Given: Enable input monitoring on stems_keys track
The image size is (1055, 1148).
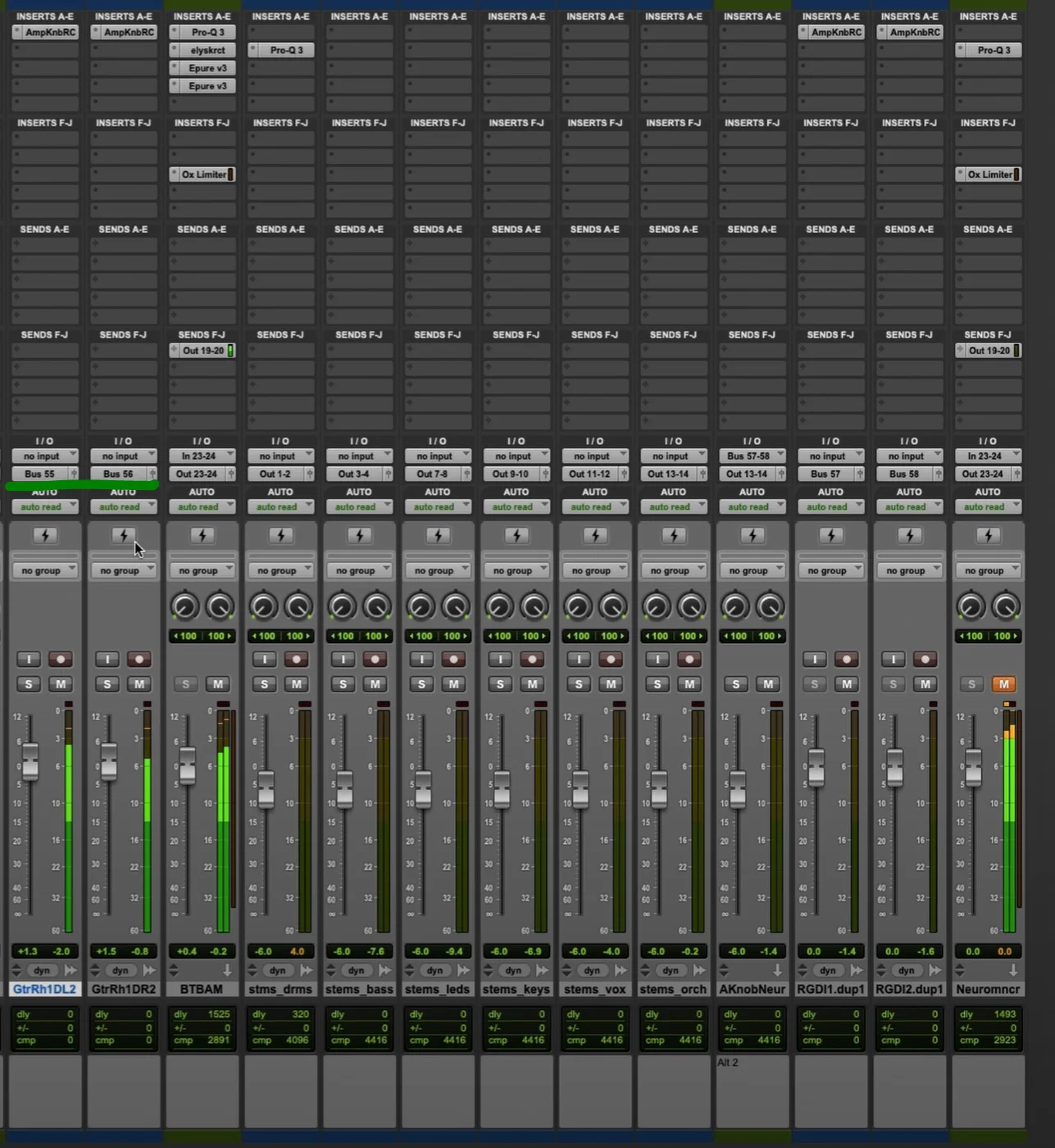Looking at the screenshot, I should pyautogui.click(x=500, y=659).
